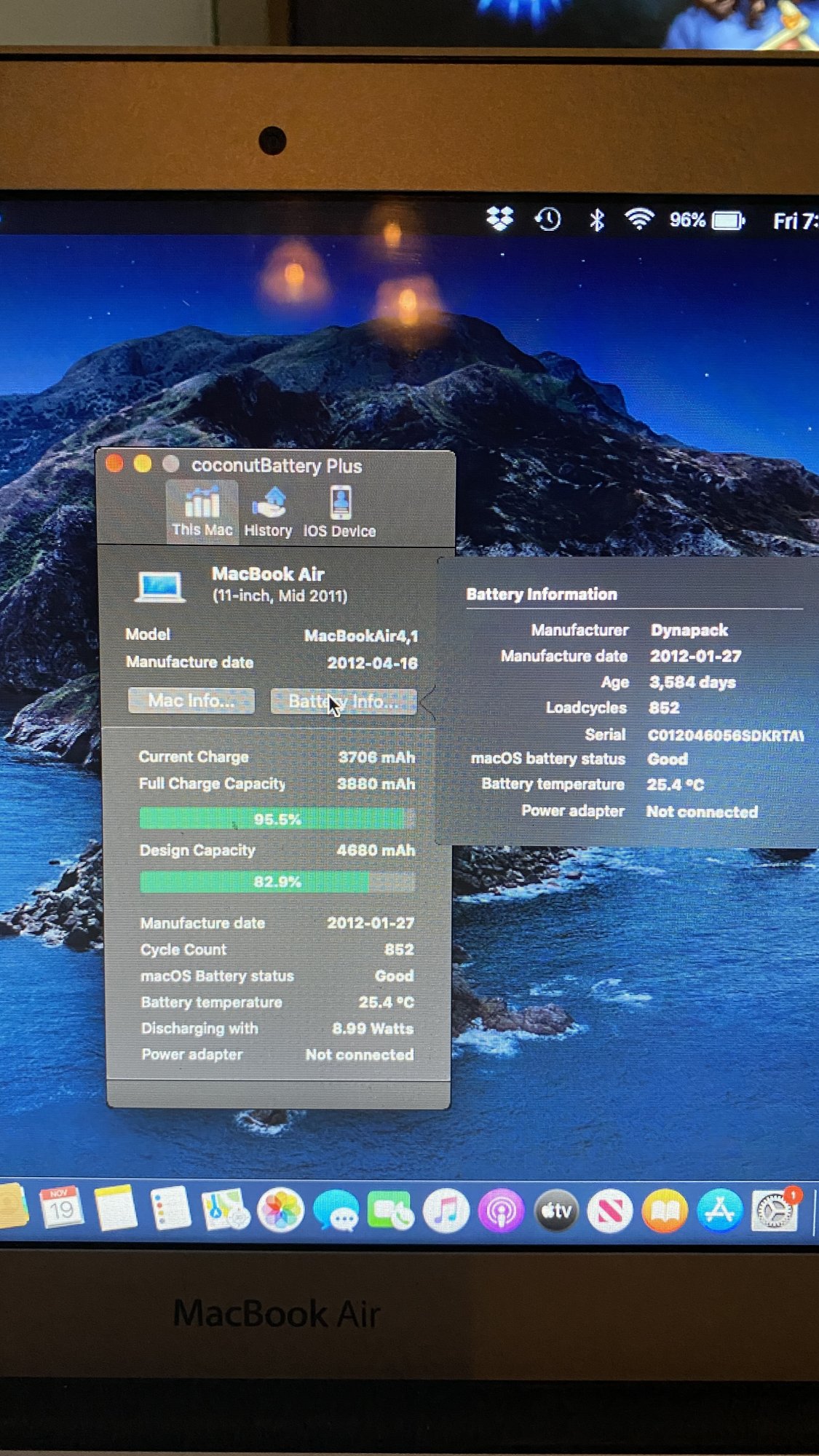Click the Loadcycles label in popover
This screenshot has height=1456, width=819.
pos(586,708)
